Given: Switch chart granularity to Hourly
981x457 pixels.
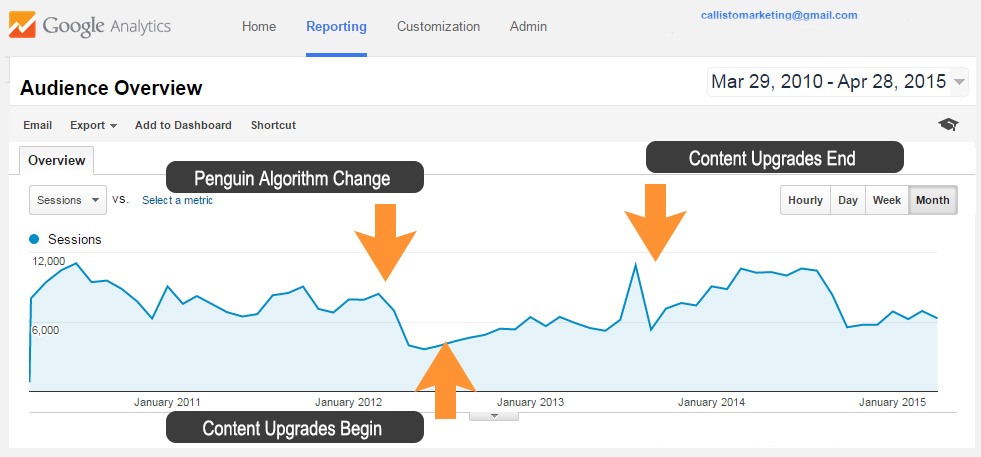Looking at the screenshot, I should pyautogui.click(x=805, y=200).
